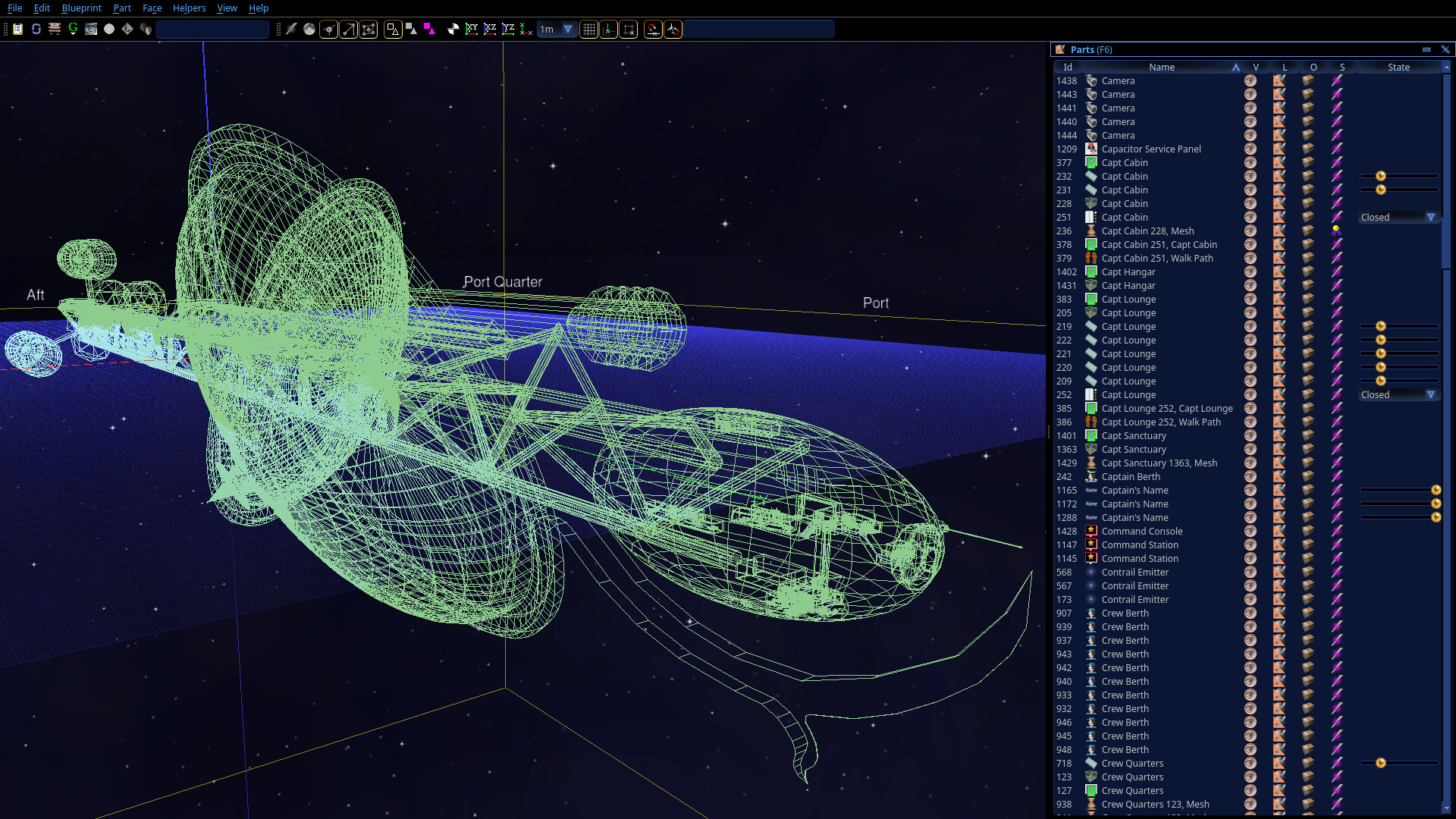Toggle the grid display icon in the toolbar
This screenshot has width=1456, height=819.
pos(589,30)
